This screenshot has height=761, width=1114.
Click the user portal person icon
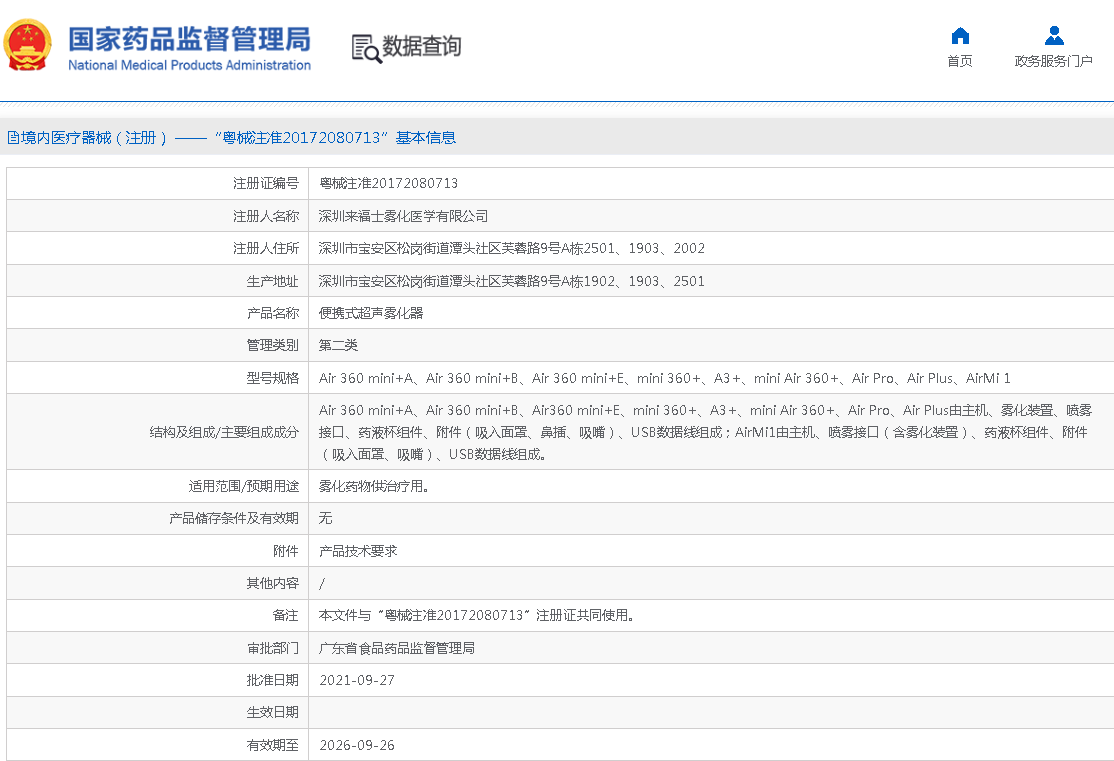tap(1054, 36)
